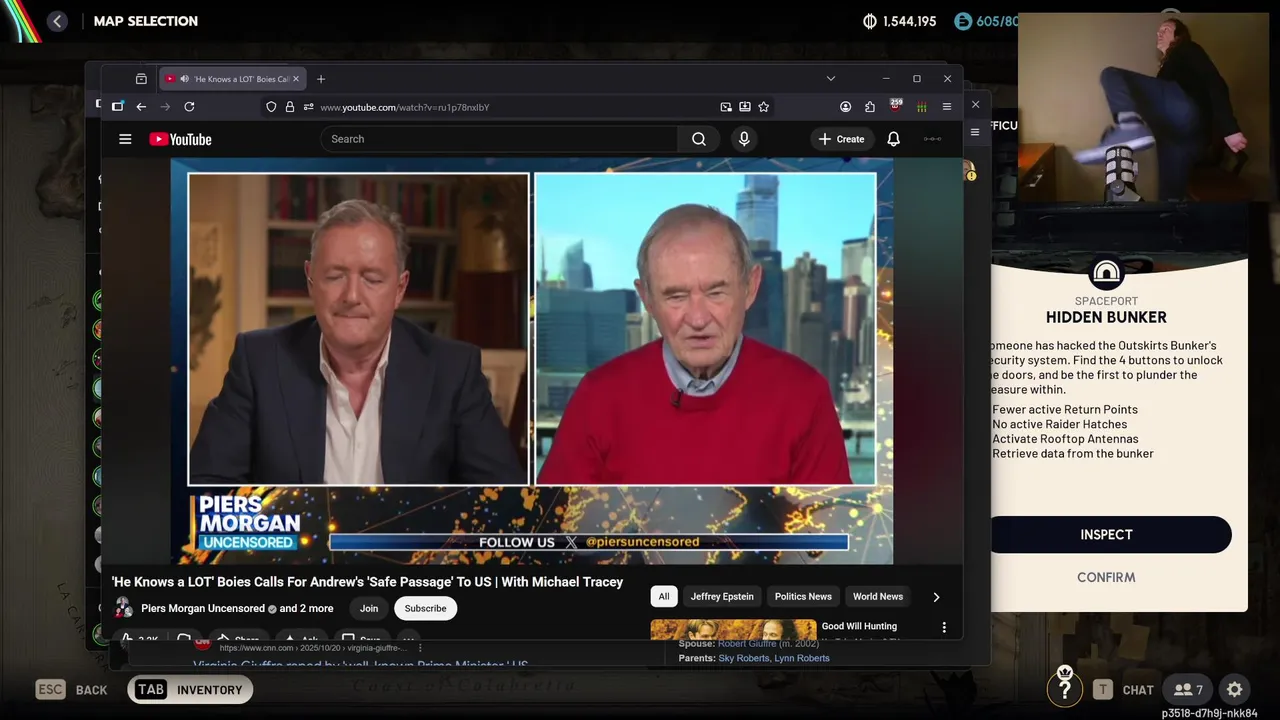1280x720 pixels.
Task: Confirm the Hidden Bunker map selection
Action: pos(1106,577)
